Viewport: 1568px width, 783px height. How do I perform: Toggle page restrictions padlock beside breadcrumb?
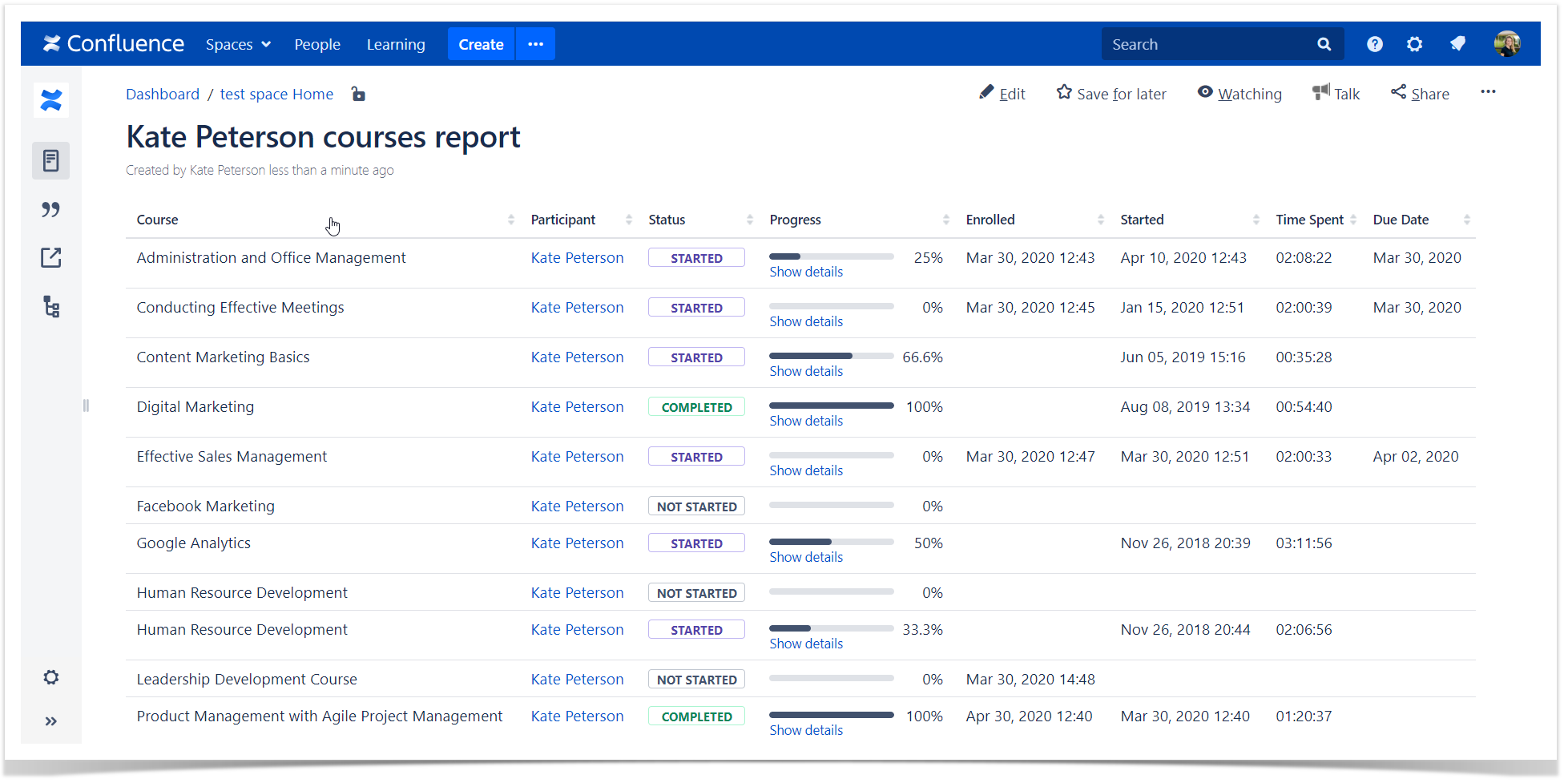pos(358,94)
